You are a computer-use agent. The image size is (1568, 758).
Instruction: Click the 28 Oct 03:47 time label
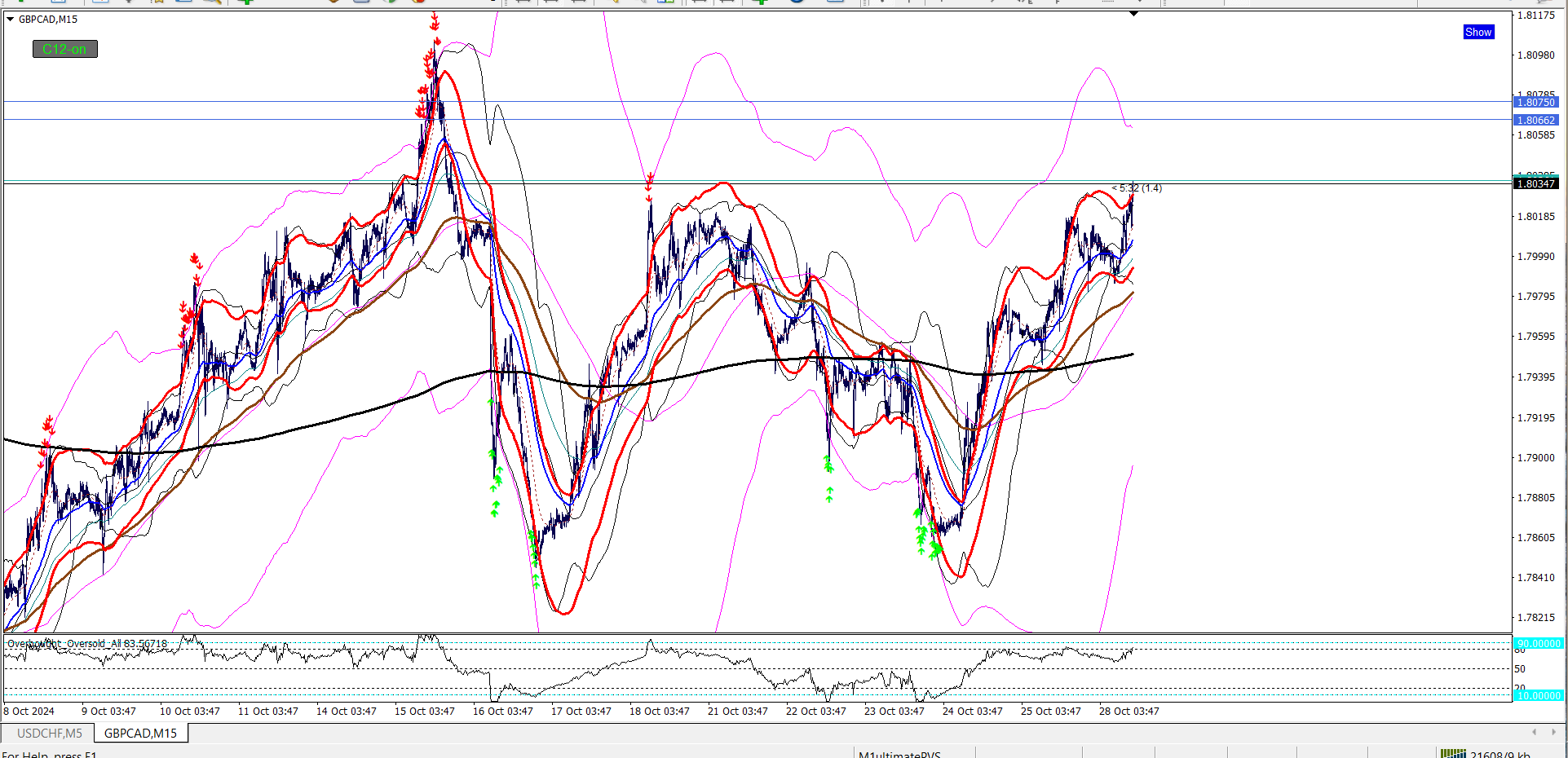(1129, 711)
